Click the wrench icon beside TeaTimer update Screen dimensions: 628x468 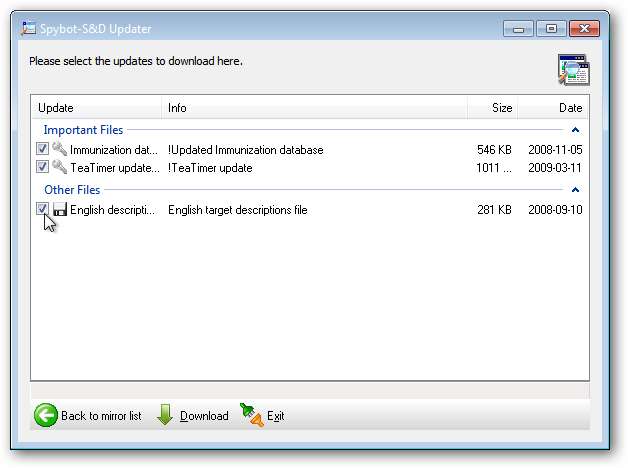(x=60, y=167)
